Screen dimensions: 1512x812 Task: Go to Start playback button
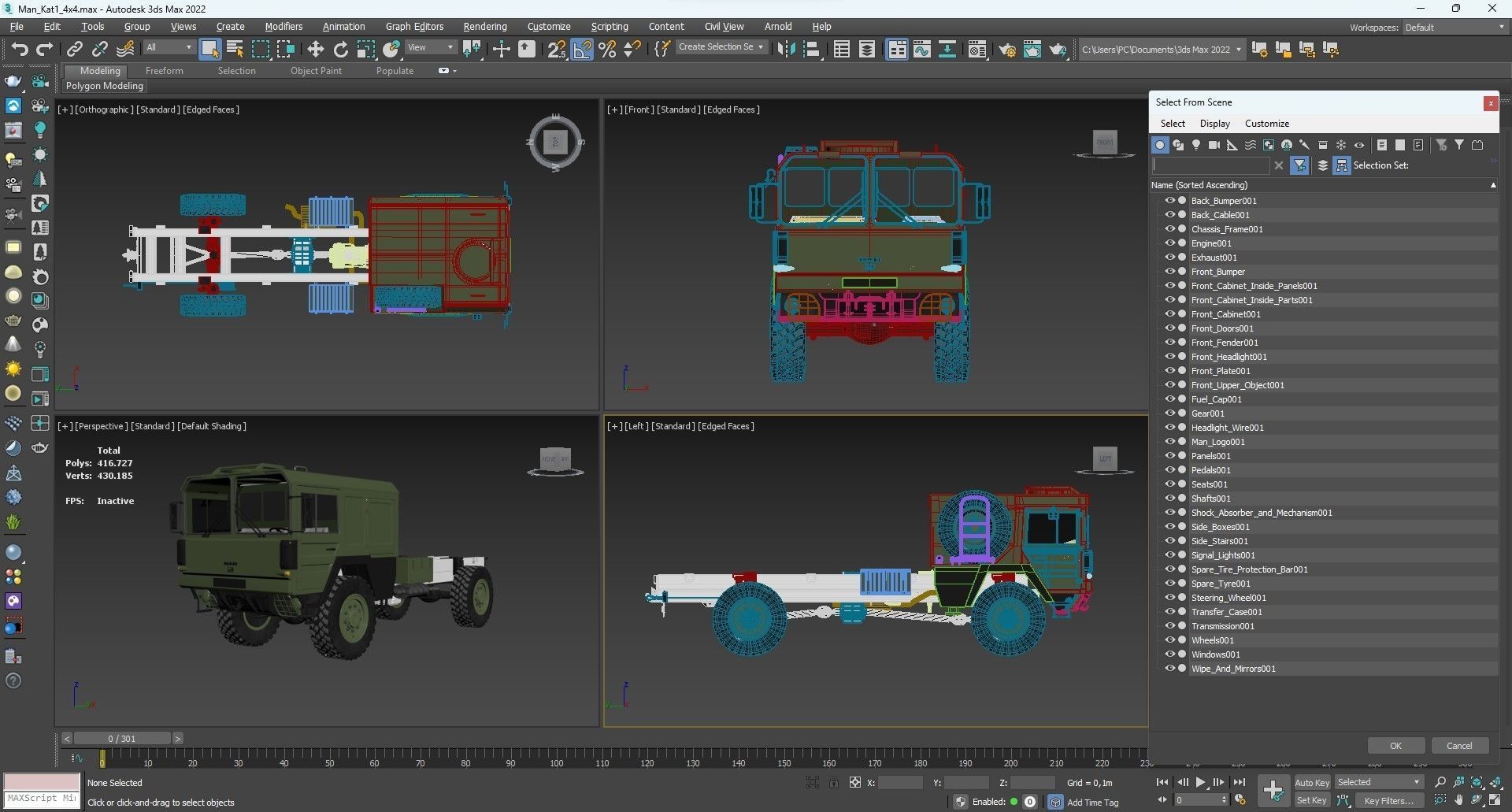(x=1162, y=782)
